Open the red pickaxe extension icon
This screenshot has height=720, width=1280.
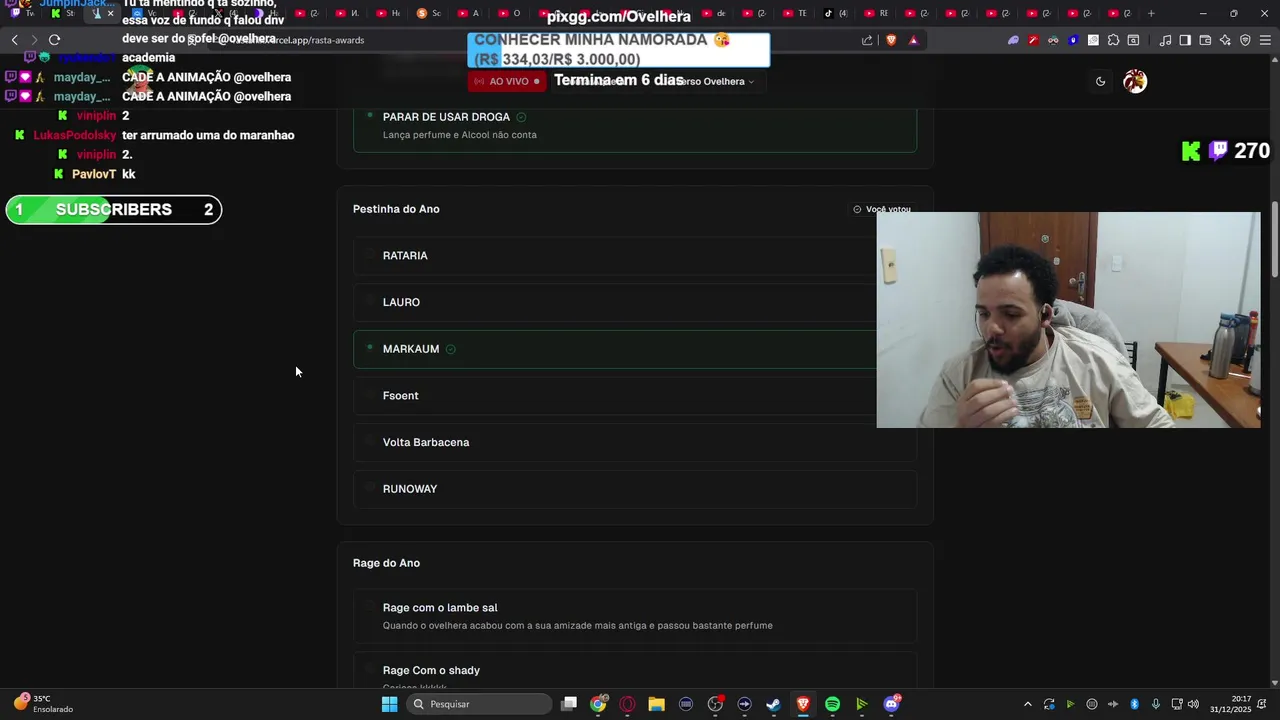1033,40
